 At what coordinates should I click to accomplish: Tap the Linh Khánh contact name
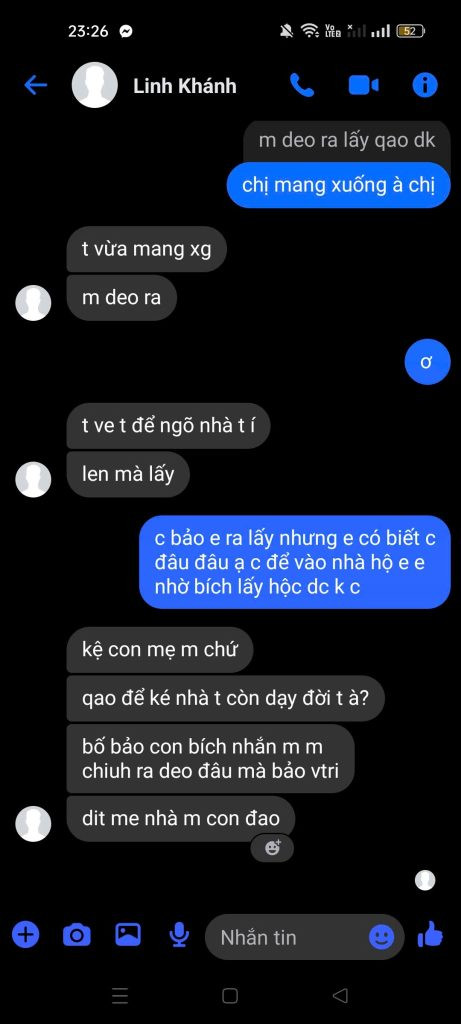[185, 86]
